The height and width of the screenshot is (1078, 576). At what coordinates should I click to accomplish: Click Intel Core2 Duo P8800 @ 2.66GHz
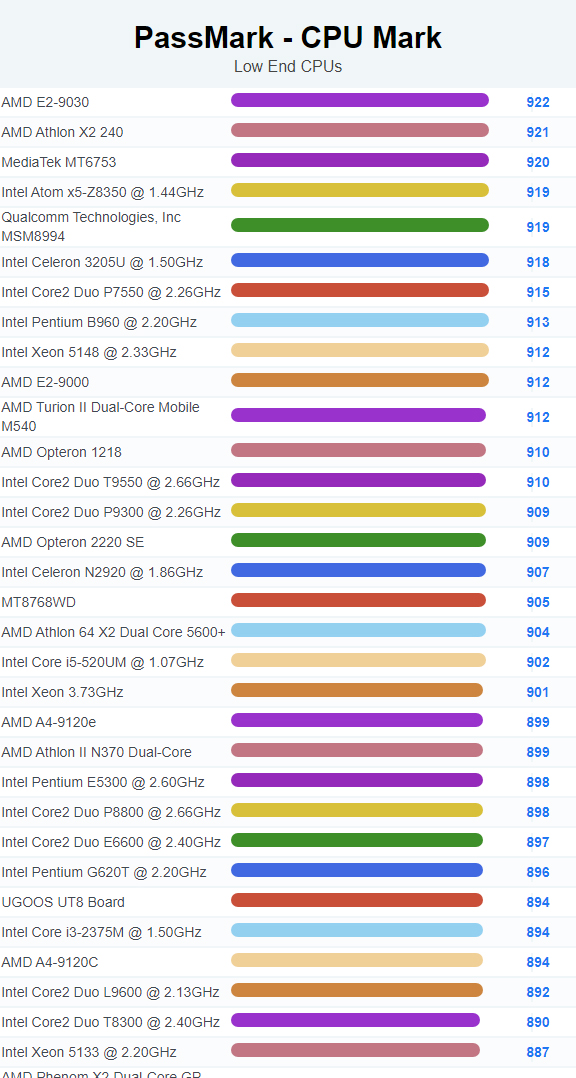pos(111,812)
